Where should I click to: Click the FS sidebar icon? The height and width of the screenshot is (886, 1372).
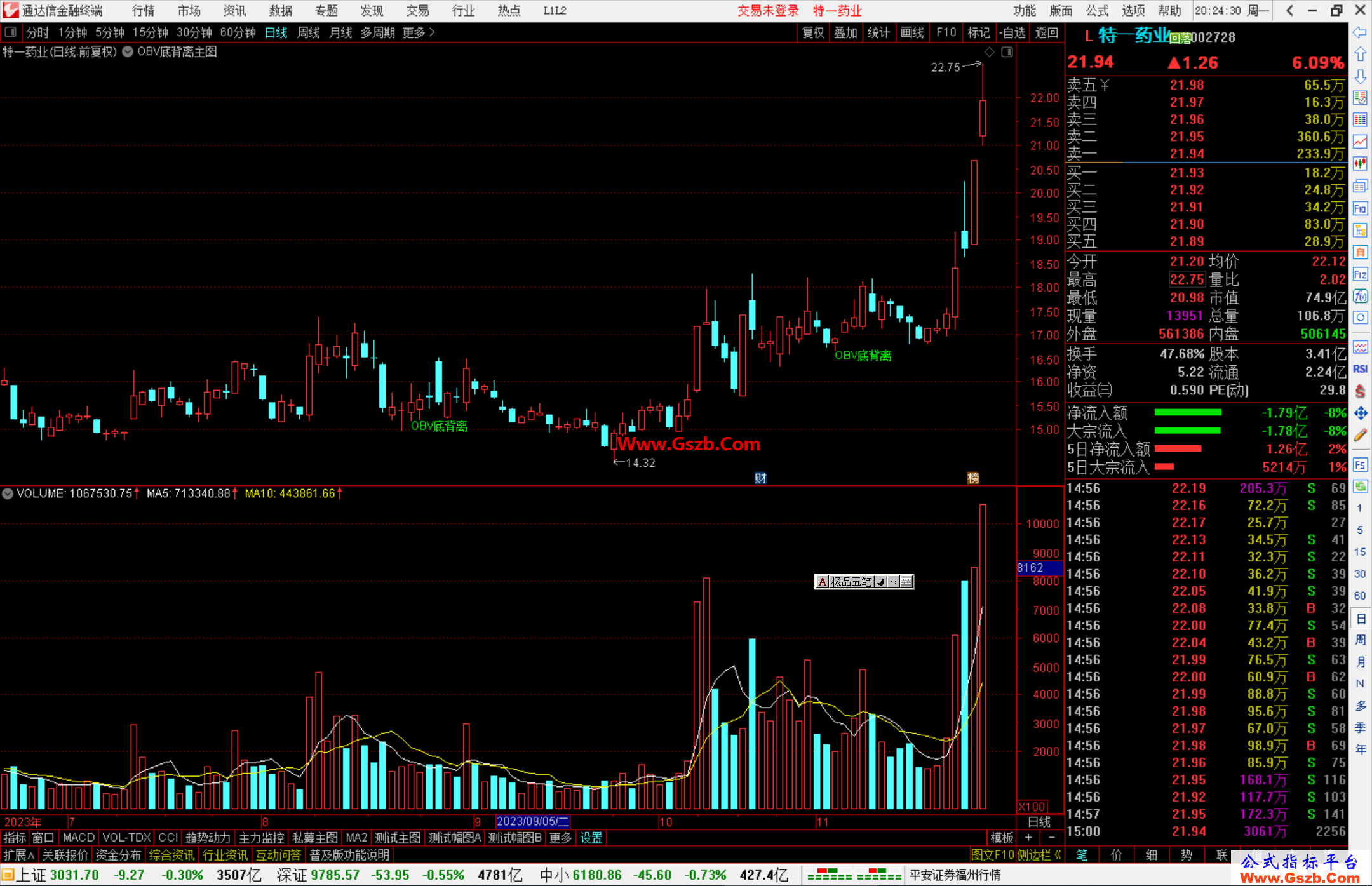point(1360,464)
